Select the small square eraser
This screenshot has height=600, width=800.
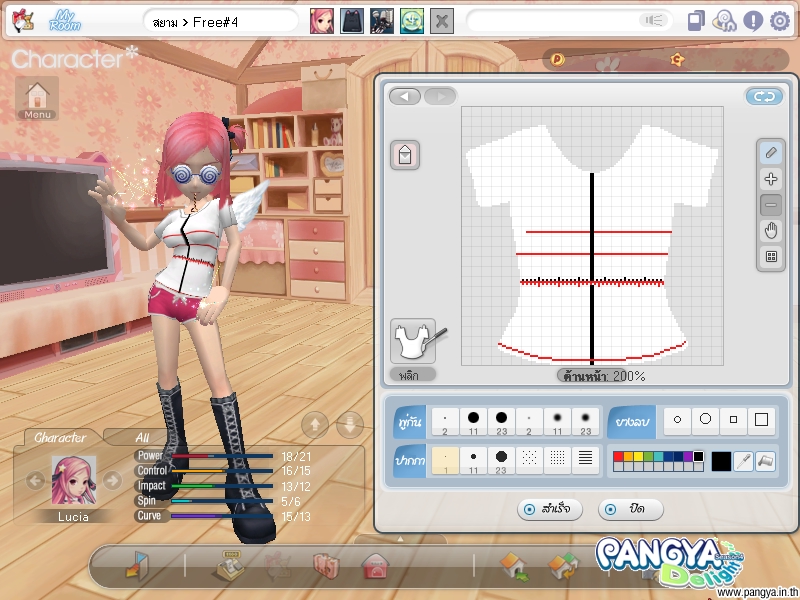pos(734,420)
